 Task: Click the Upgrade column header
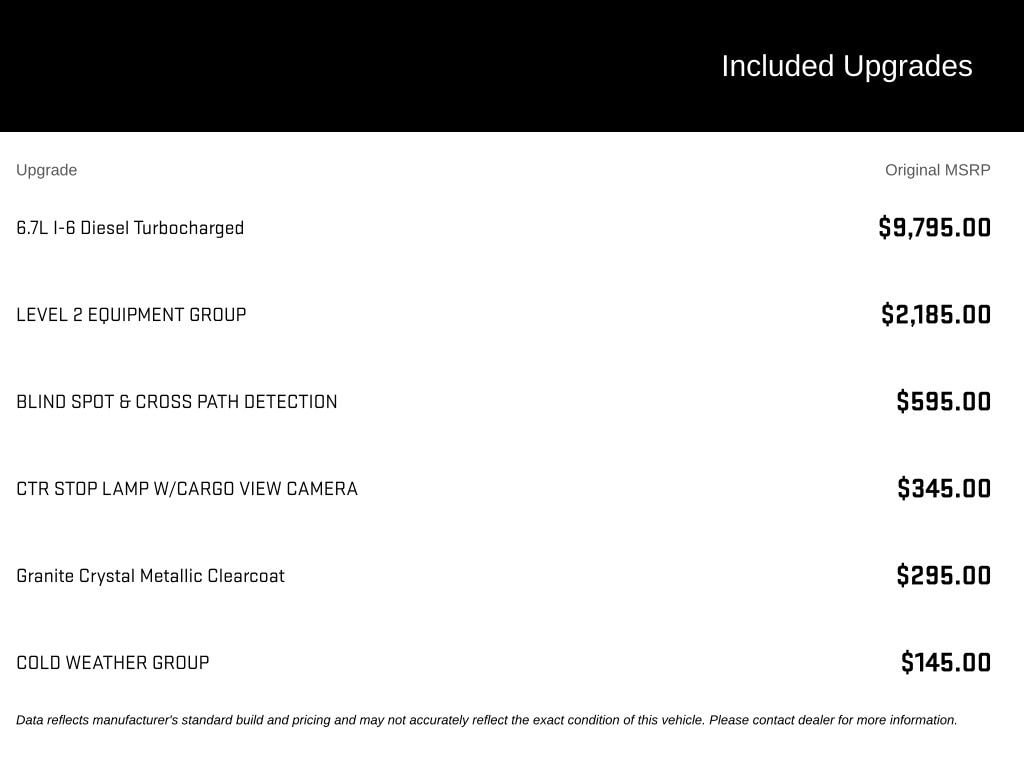click(46, 170)
